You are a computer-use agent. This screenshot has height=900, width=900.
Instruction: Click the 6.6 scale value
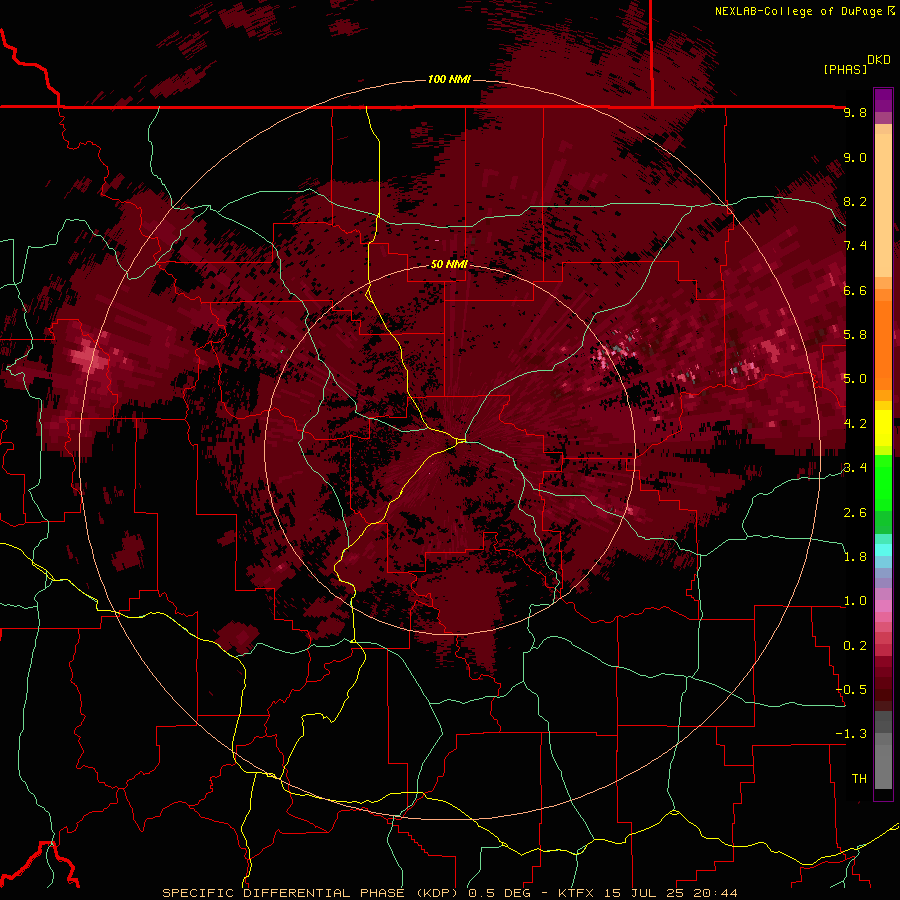click(855, 290)
